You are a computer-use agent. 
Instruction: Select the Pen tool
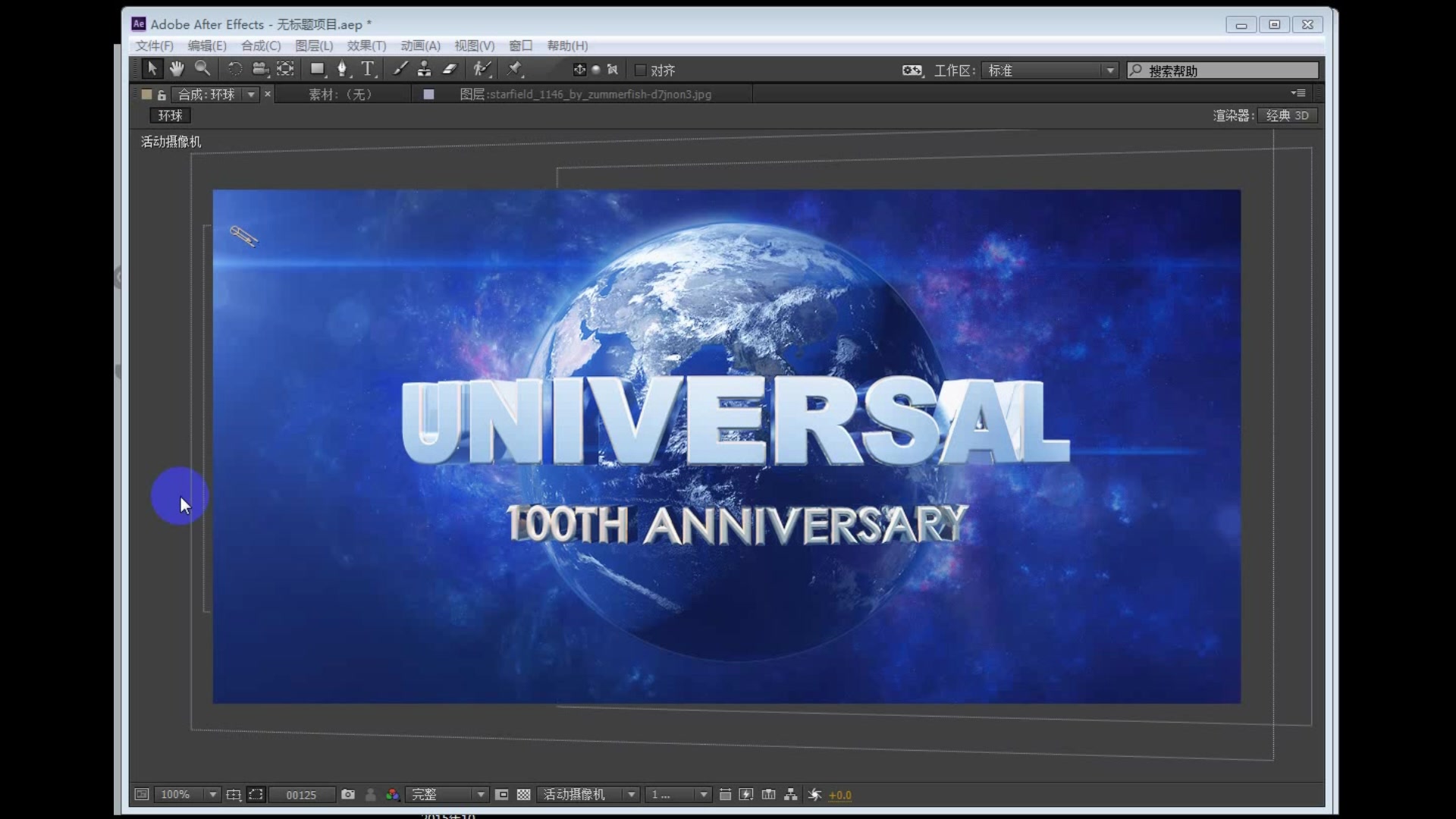[343, 69]
